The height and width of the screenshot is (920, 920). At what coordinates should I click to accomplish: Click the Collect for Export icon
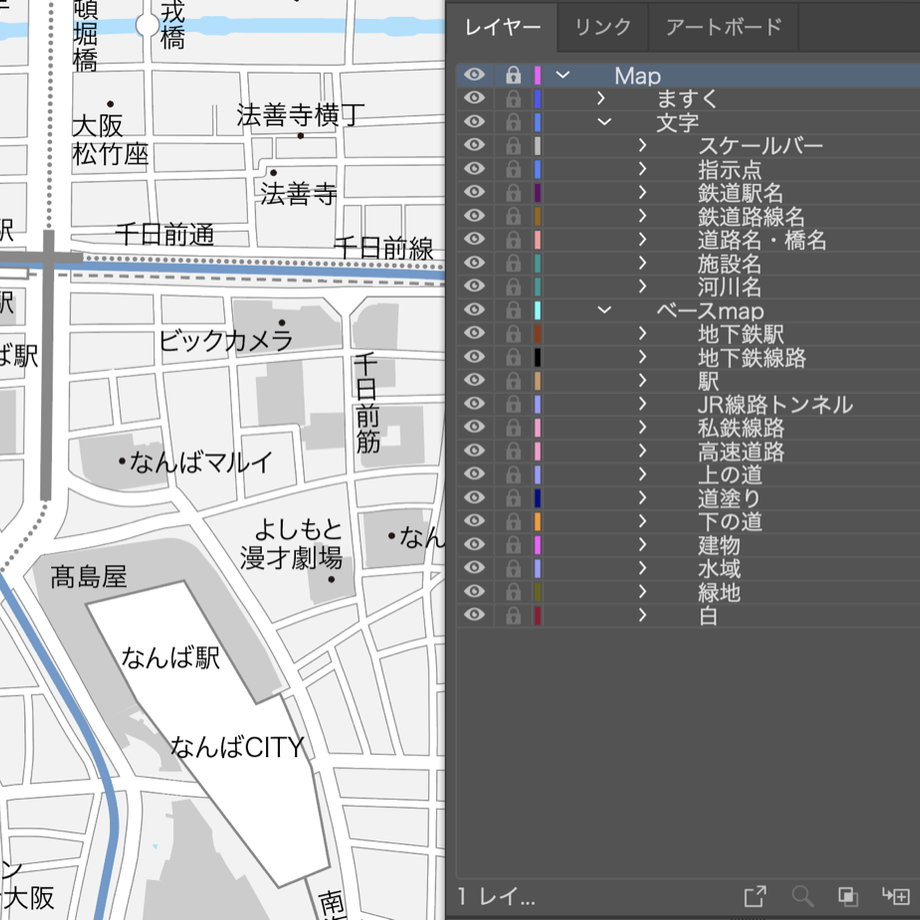[755, 896]
